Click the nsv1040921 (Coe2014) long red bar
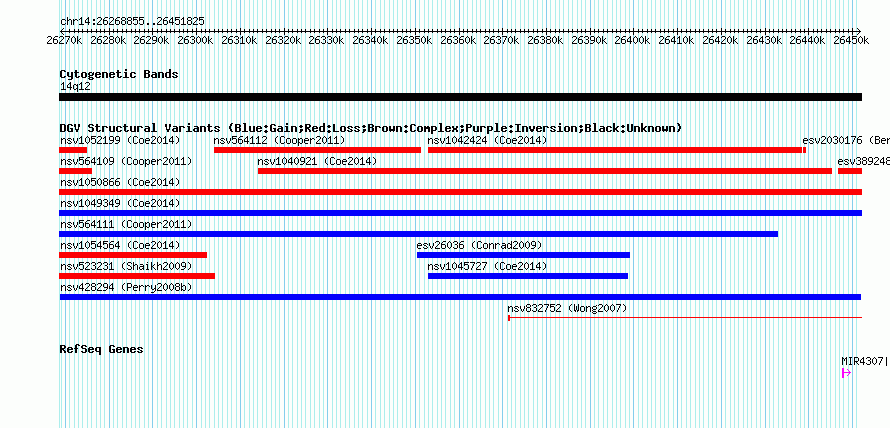The image size is (890, 428). 545,171
